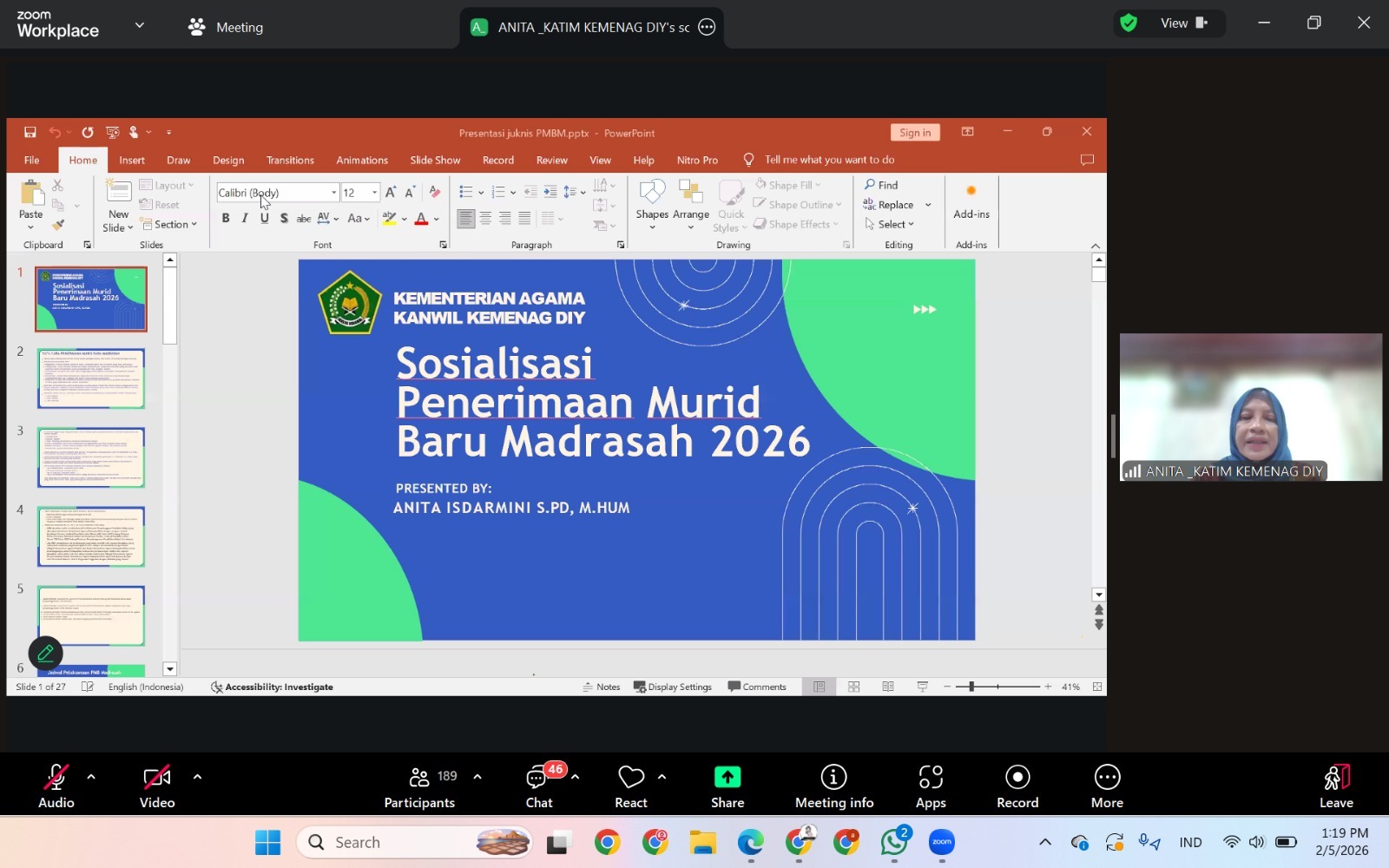Switch to the Transitions ribbon tab
Viewport: 1389px width, 868px height.
tap(290, 160)
